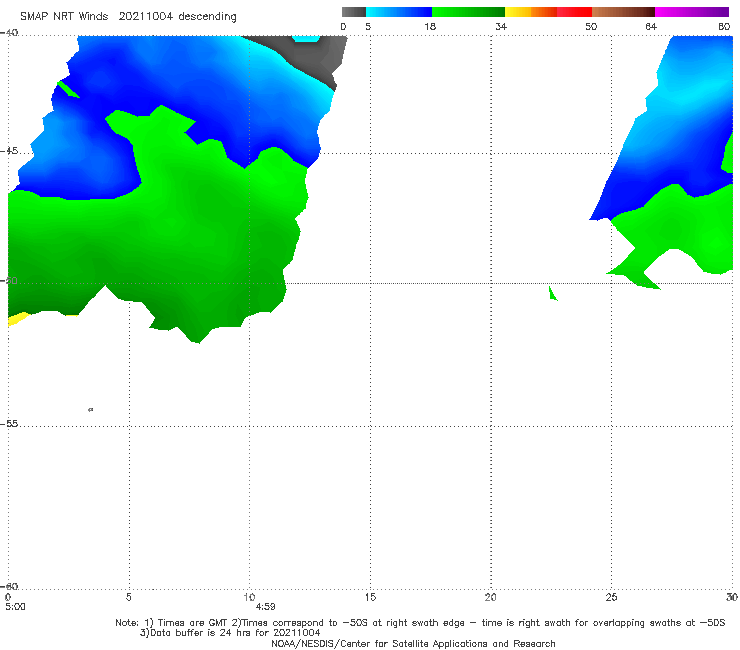Screen dimensions: 740x650
Task: Click the colorbar label '64'
Action: click(x=651, y=26)
